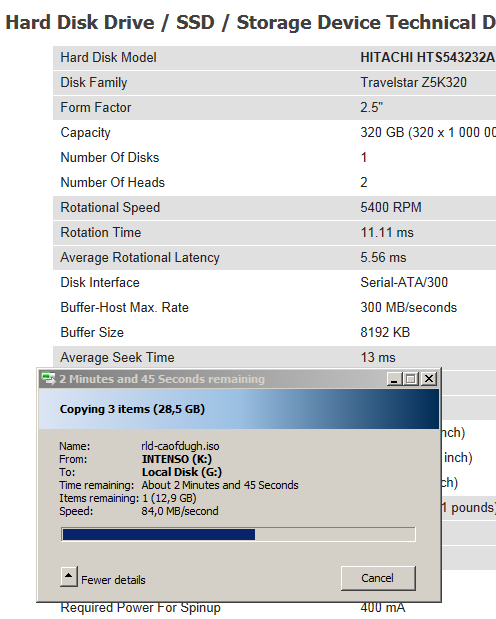The height and width of the screenshot is (619, 496).
Task: Click the 13 ms seek time value
Action: coord(378,357)
